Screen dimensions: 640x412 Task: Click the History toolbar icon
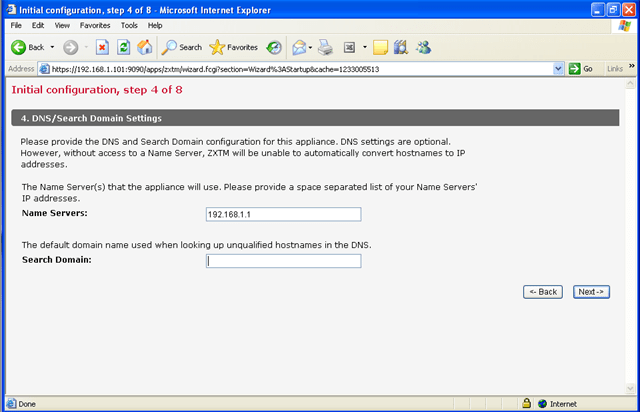[273, 47]
